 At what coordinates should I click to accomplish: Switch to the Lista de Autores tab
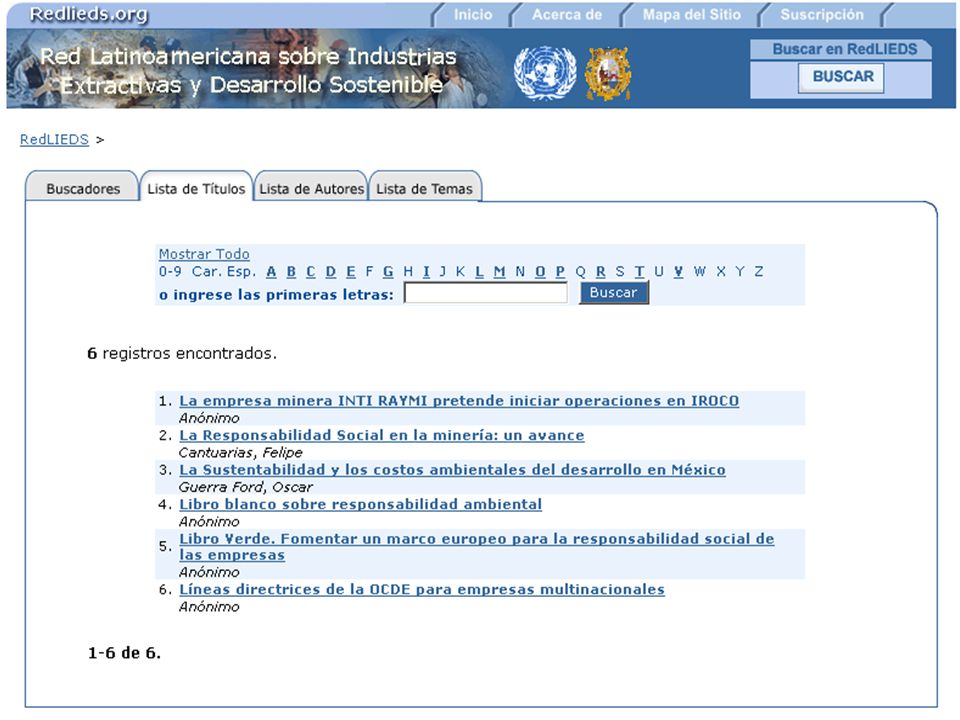tap(311, 189)
